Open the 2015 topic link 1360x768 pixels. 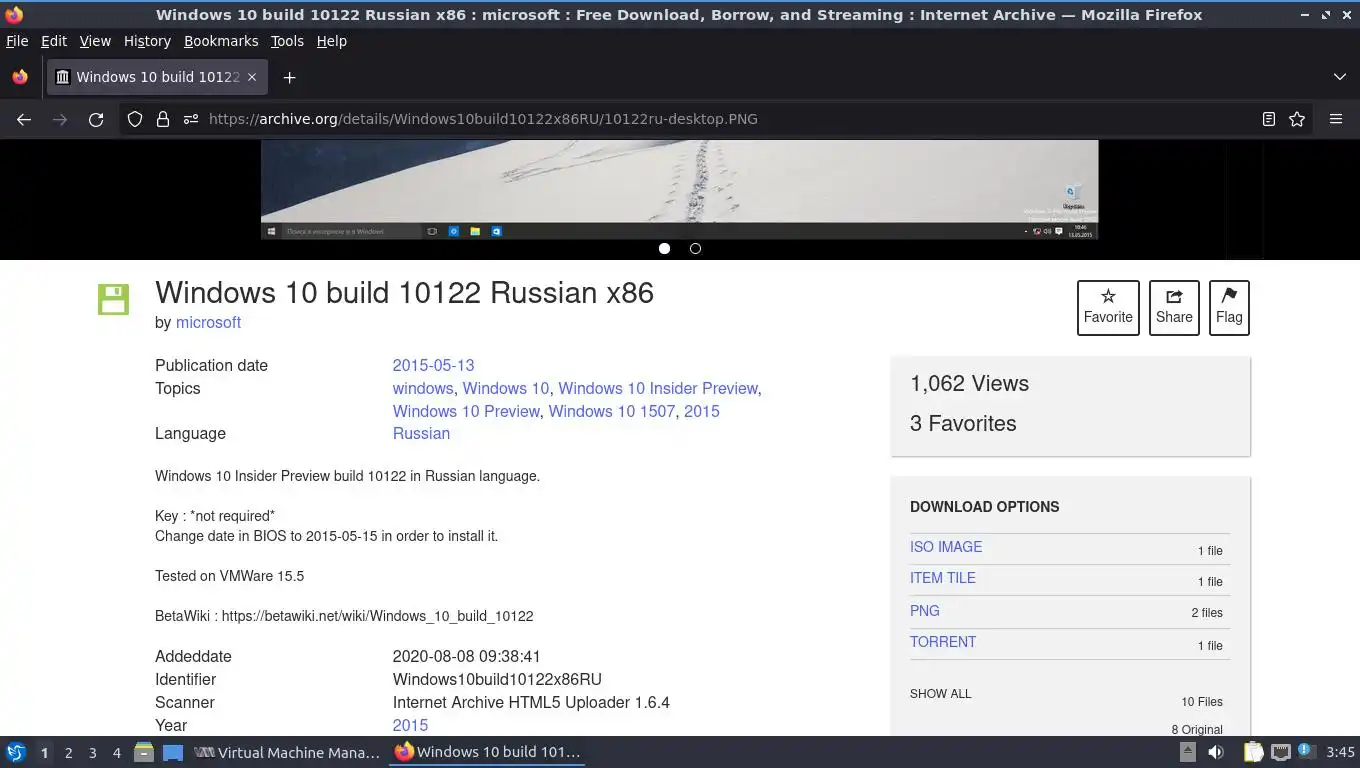point(702,411)
